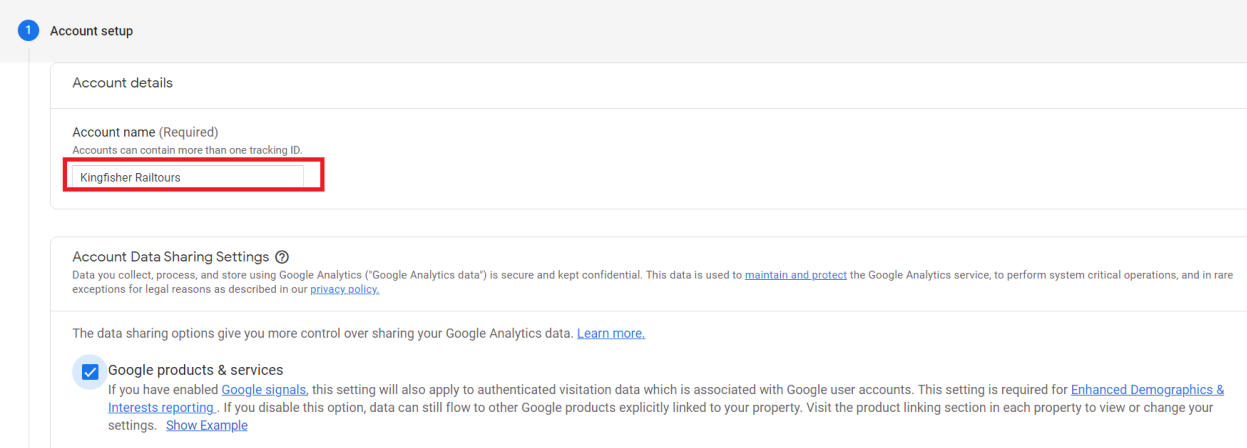
Task: Open the "maintain and protect" link
Action: tap(795, 275)
